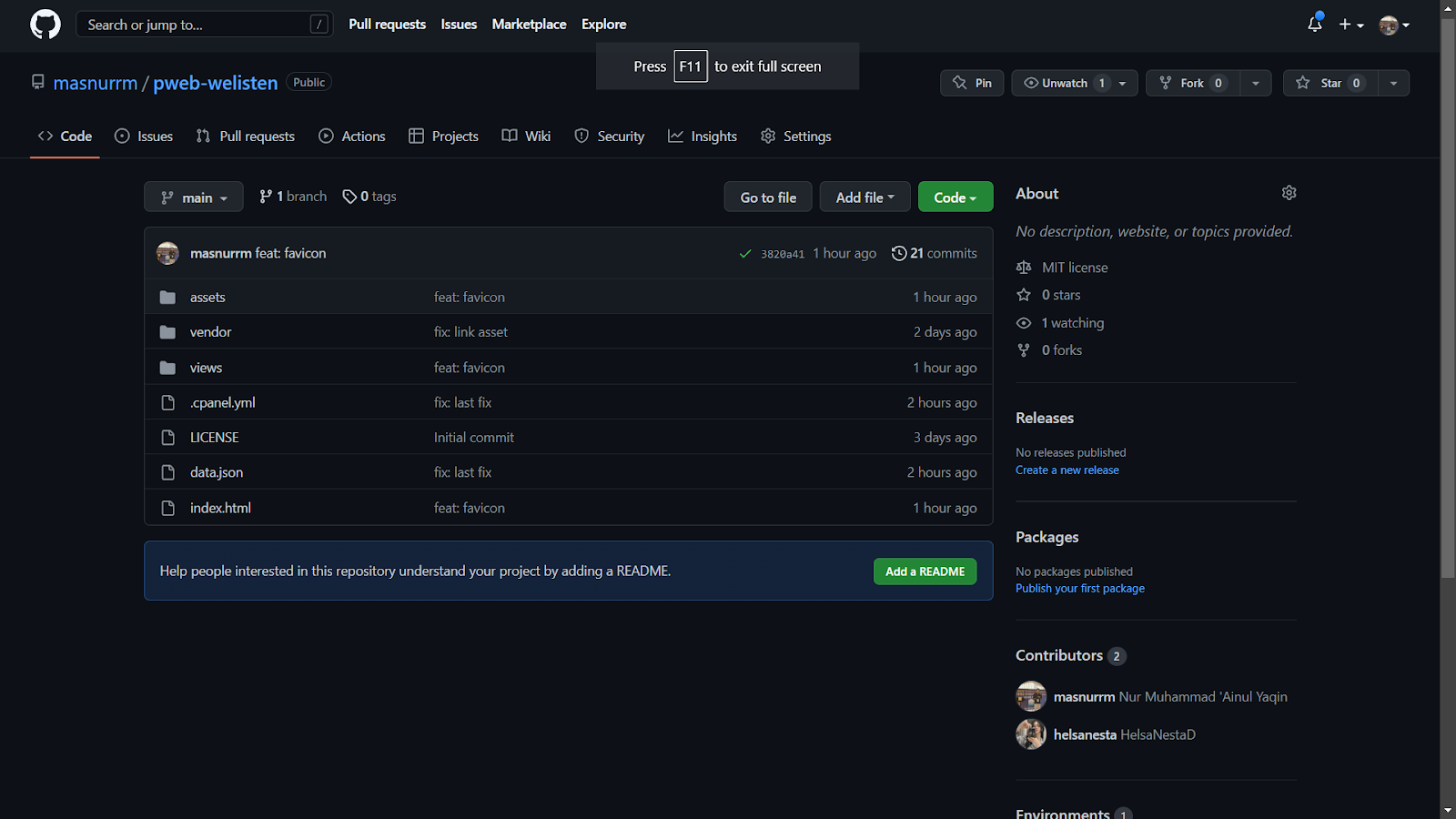Switch to the Issues tab

point(144,136)
